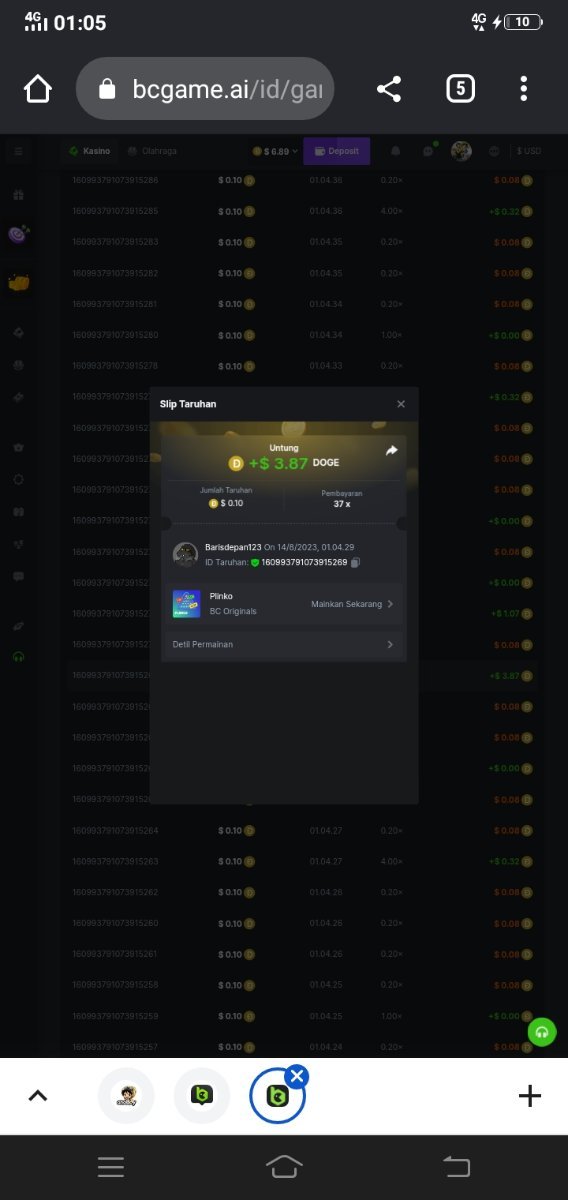Copy the bet ID with copy icon

click(x=356, y=562)
